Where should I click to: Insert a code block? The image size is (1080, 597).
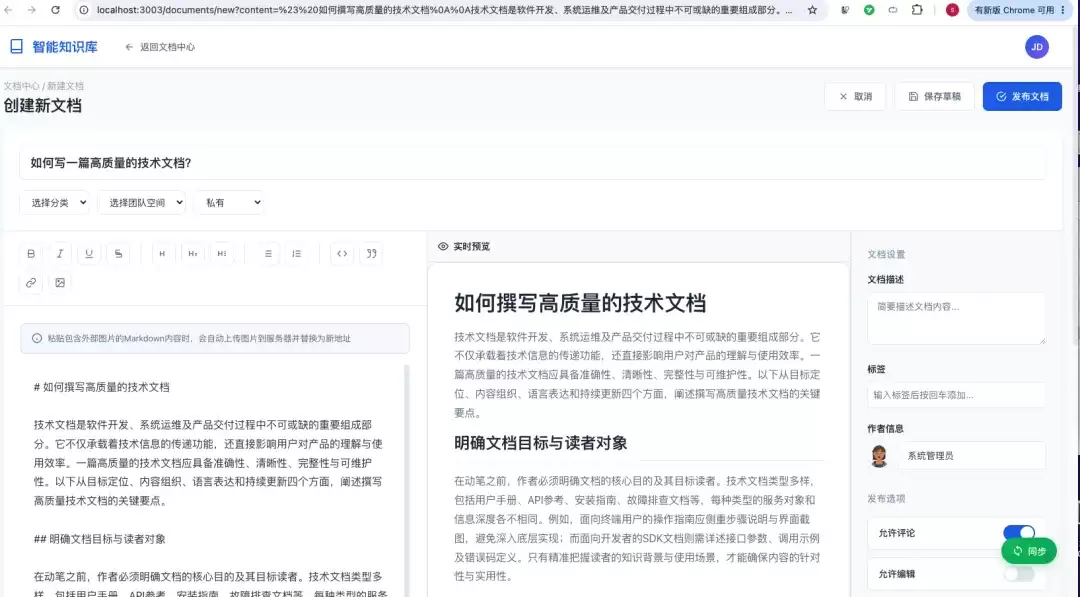tap(342, 253)
